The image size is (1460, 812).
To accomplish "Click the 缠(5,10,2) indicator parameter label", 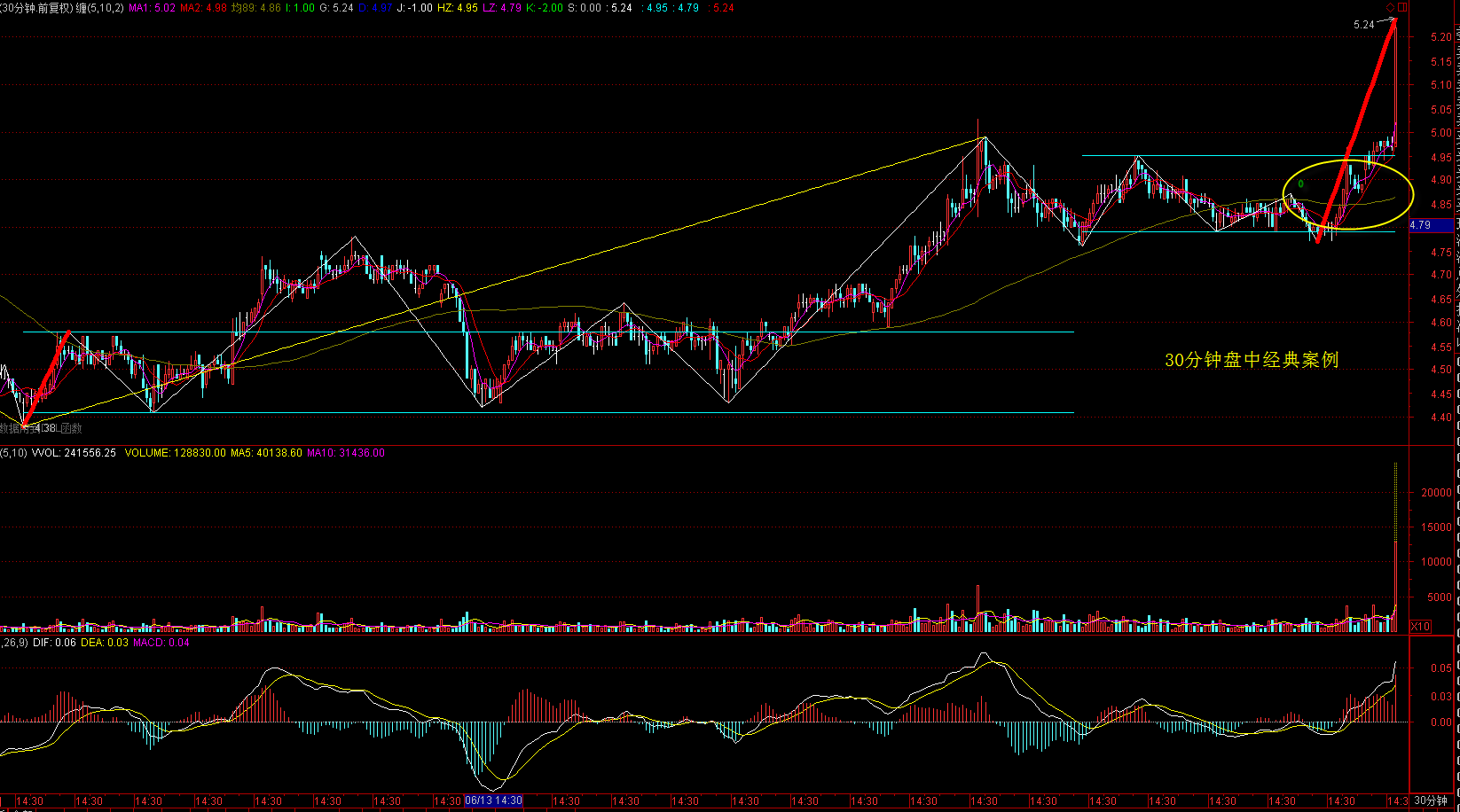I will (99, 8).
